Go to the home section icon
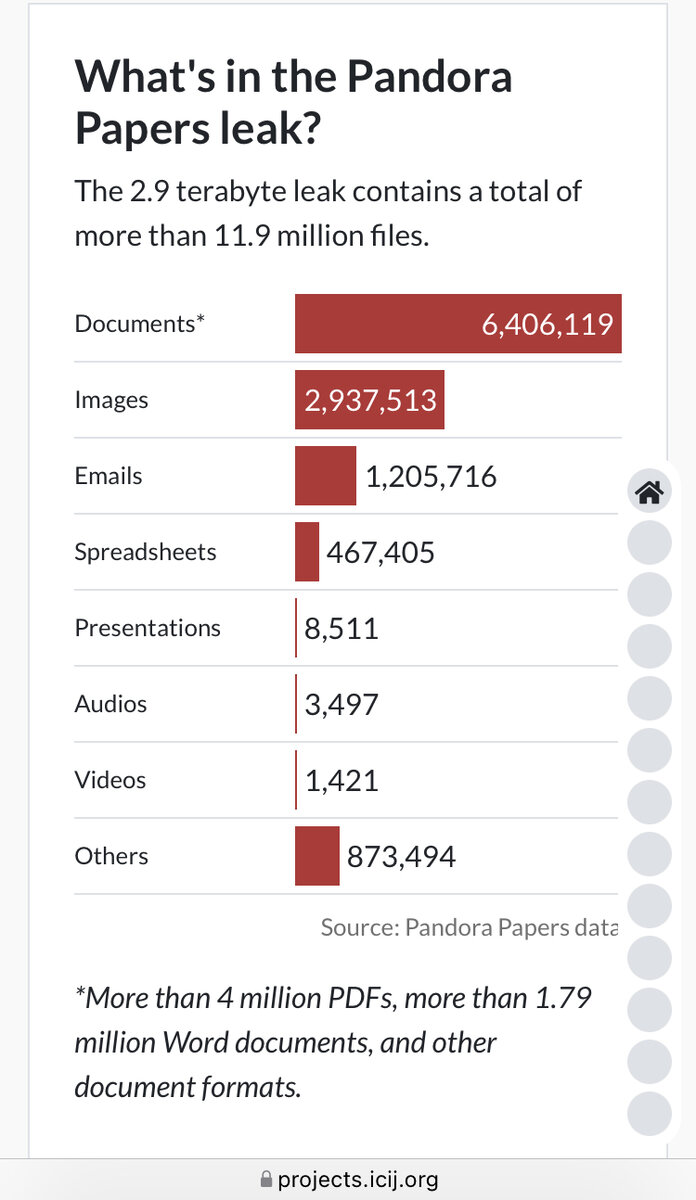696x1200 pixels. coord(649,491)
